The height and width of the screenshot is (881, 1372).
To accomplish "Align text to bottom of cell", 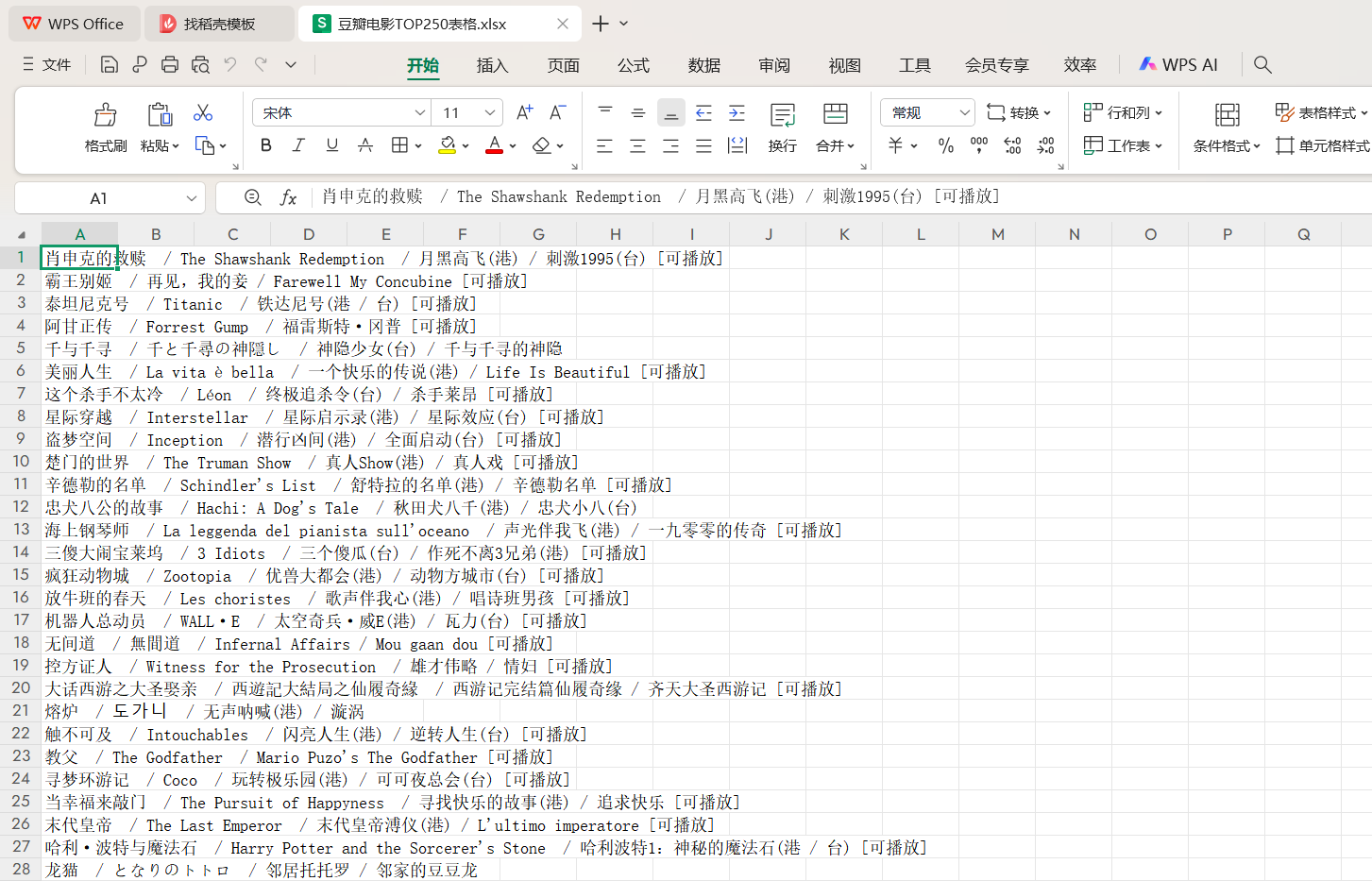I will 671,112.
